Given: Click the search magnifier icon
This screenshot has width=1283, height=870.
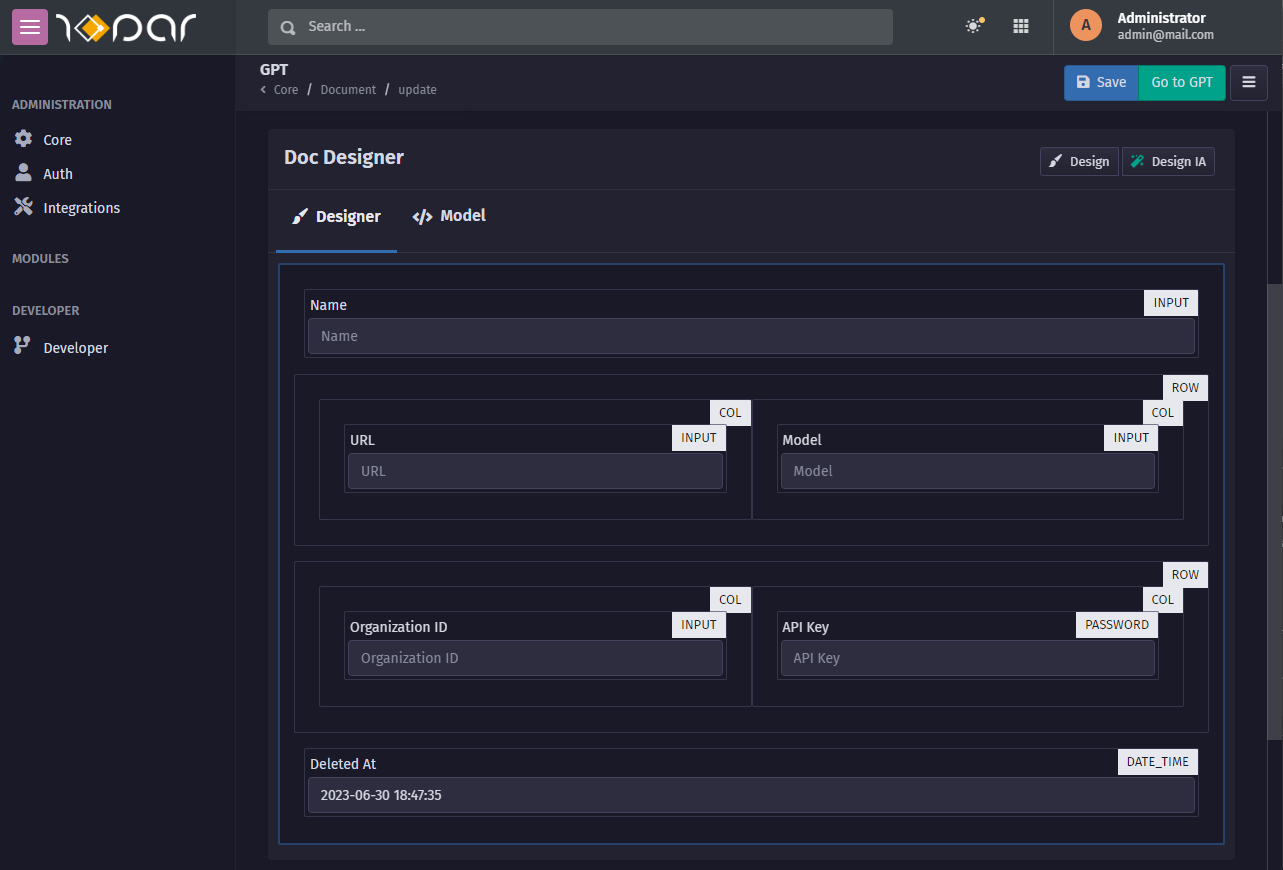Looking at the screenshot, I should (x=288, y=27).
